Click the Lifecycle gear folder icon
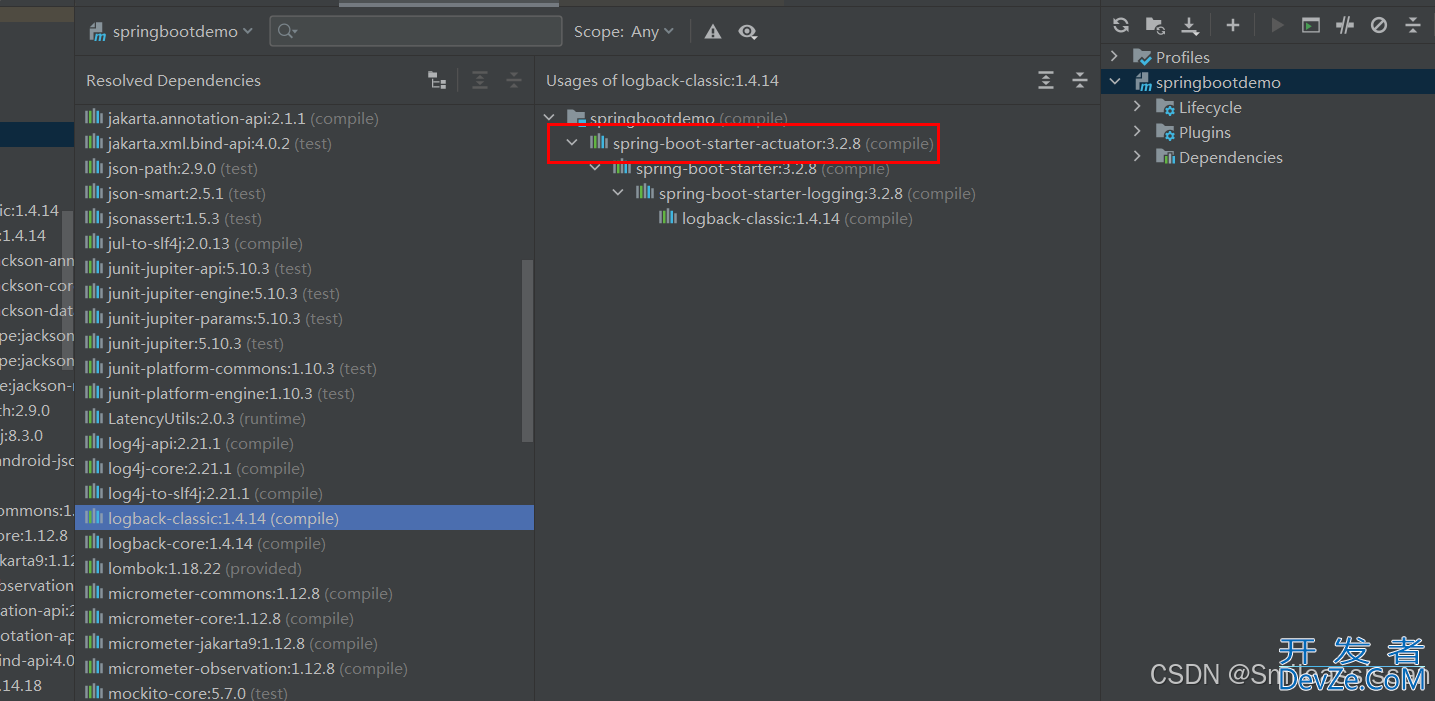 point(1165,107)
